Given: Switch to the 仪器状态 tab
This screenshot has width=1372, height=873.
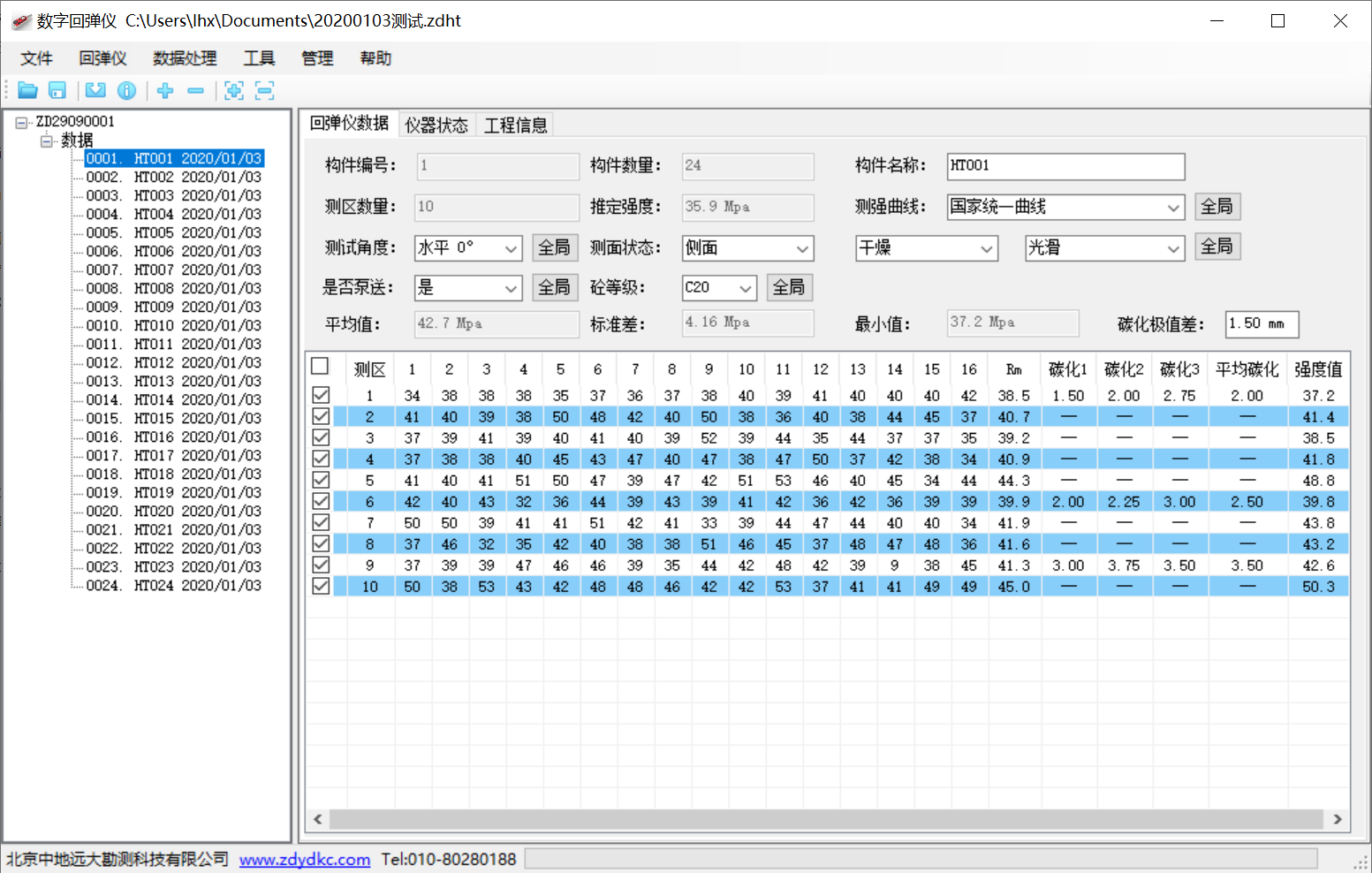Looking at the screenshot, I should tap(436, 125).
